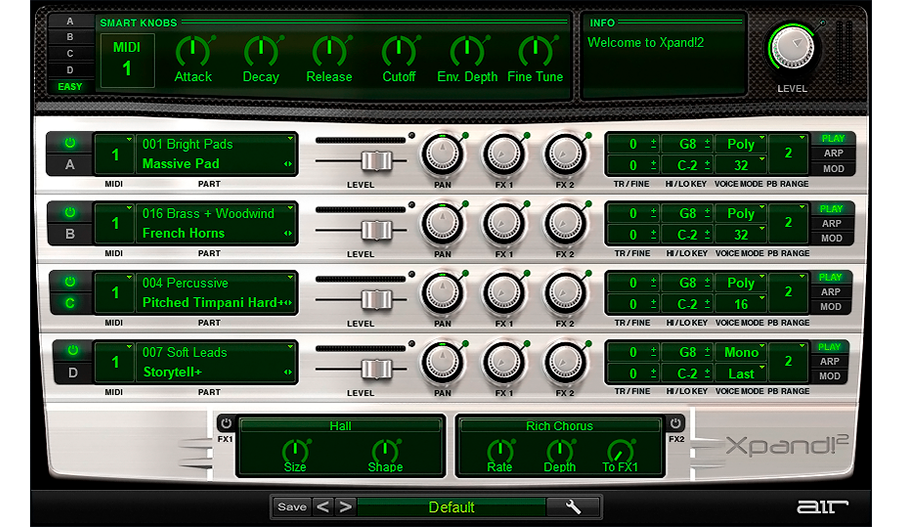
Task: Open Part B's Poly voice mode dropdown
Action: click(741, 213)
